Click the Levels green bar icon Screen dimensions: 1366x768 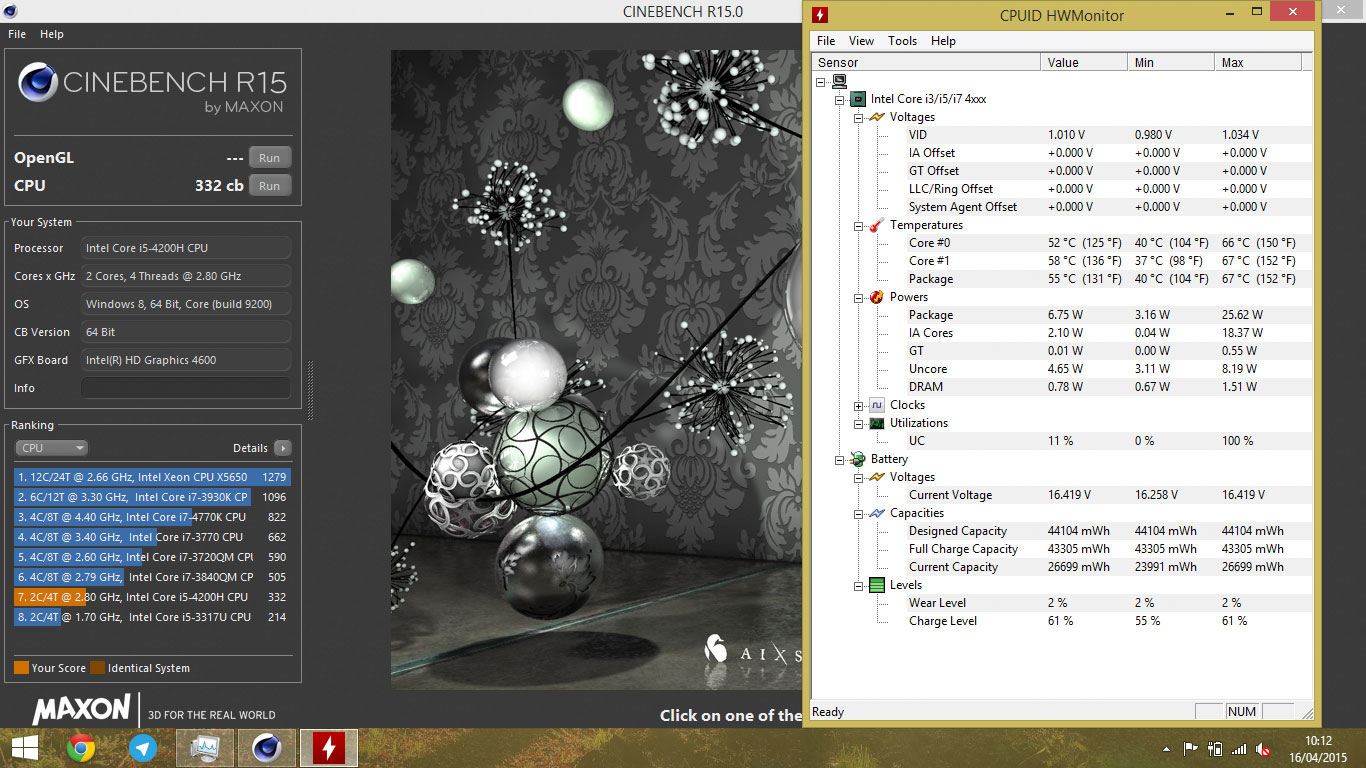coord(876,585)
